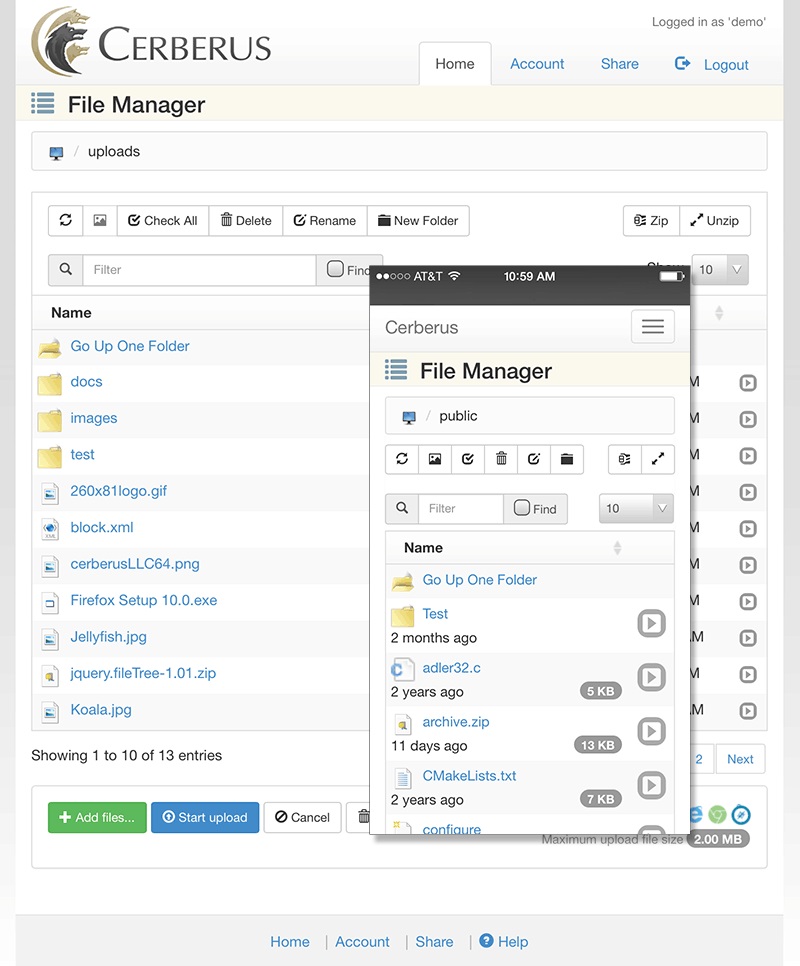The height and width of the screenshot is (966, 800).
Task: Switch to the Share tab
Action: pos(619,64)
